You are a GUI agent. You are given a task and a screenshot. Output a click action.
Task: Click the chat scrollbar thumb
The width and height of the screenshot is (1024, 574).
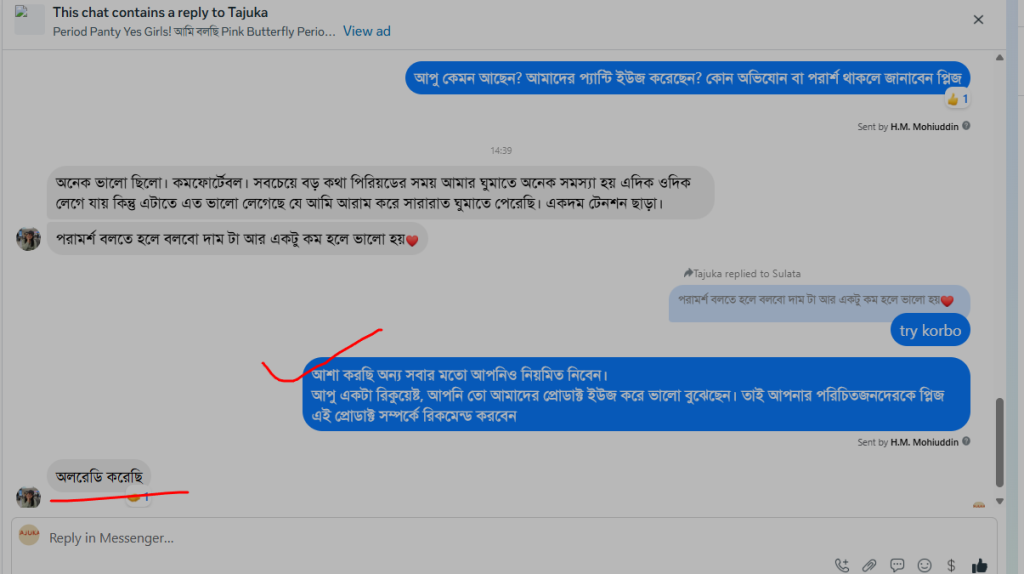pos(999,442)
